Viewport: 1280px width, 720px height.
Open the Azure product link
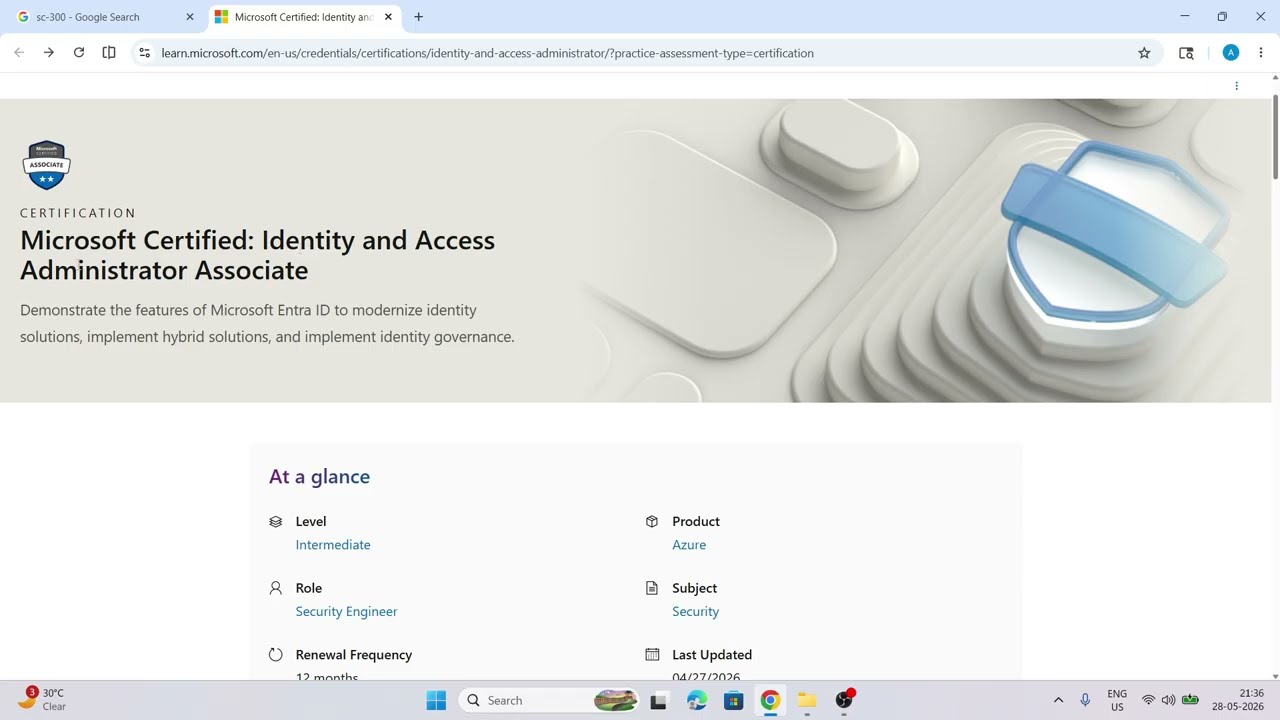689,545
